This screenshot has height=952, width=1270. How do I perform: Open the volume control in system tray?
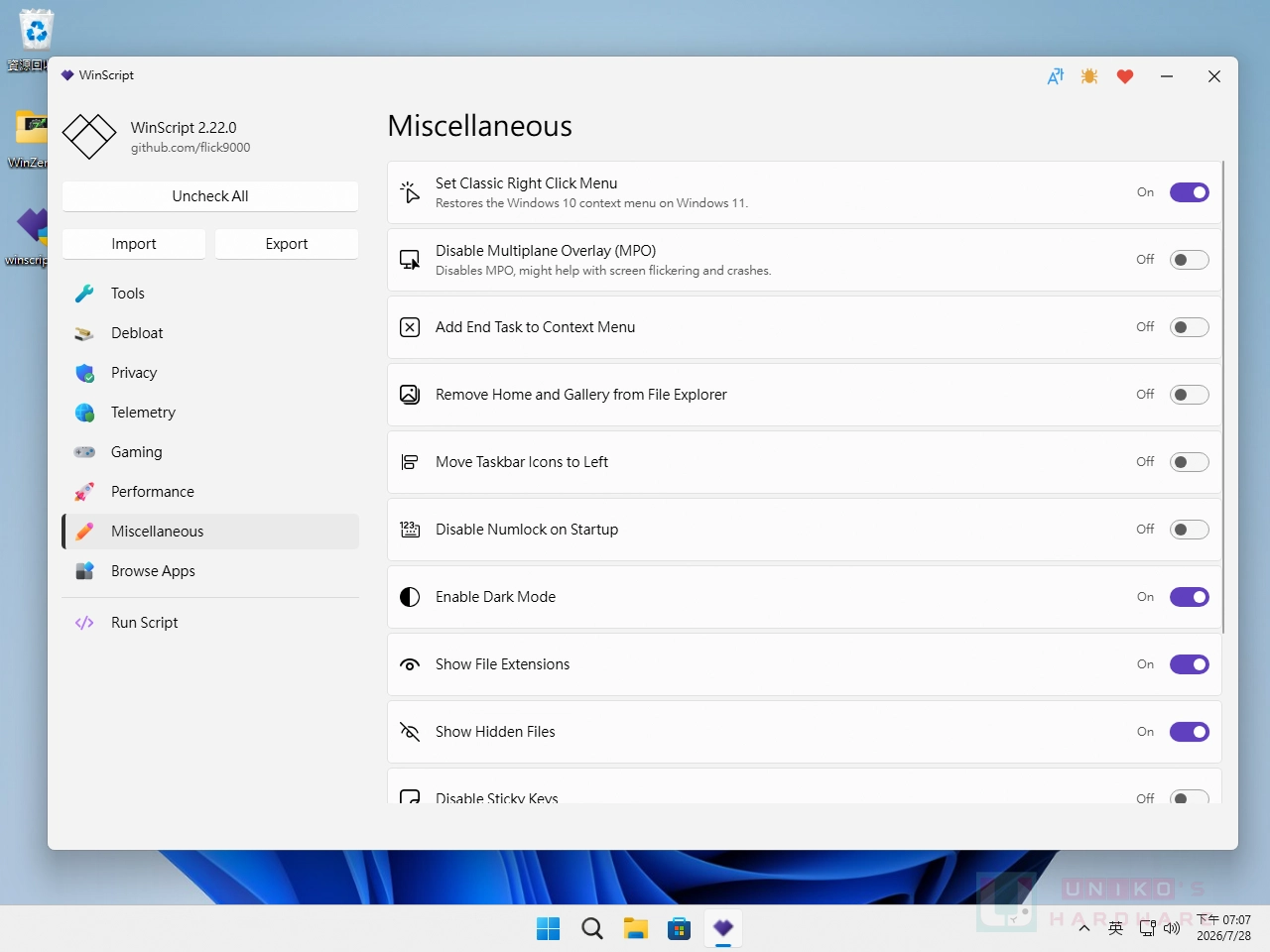coord(1172,928)
